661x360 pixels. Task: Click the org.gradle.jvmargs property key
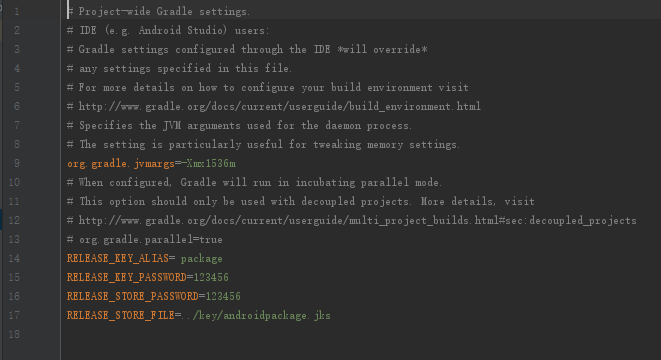pyautogui.click(x=121, y=164)
